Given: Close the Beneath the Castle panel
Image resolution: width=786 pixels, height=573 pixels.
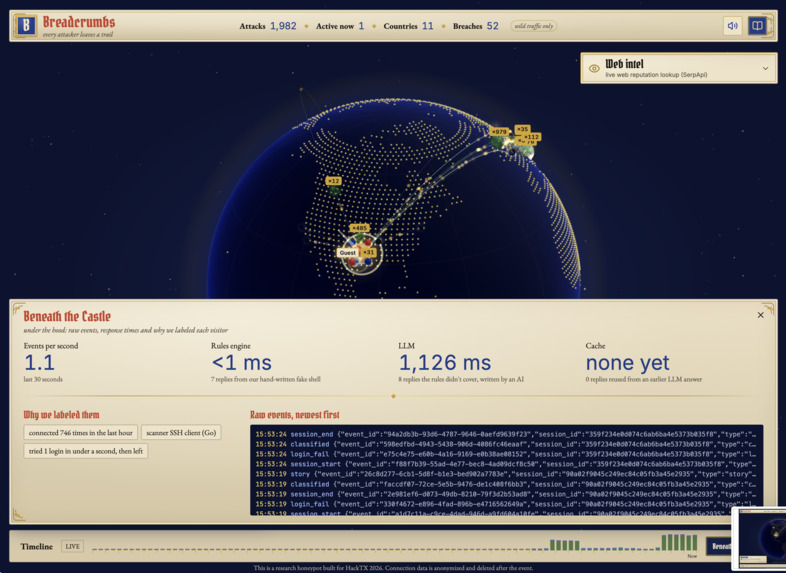Looking at the screenshot, I should (x=760, y=315).
